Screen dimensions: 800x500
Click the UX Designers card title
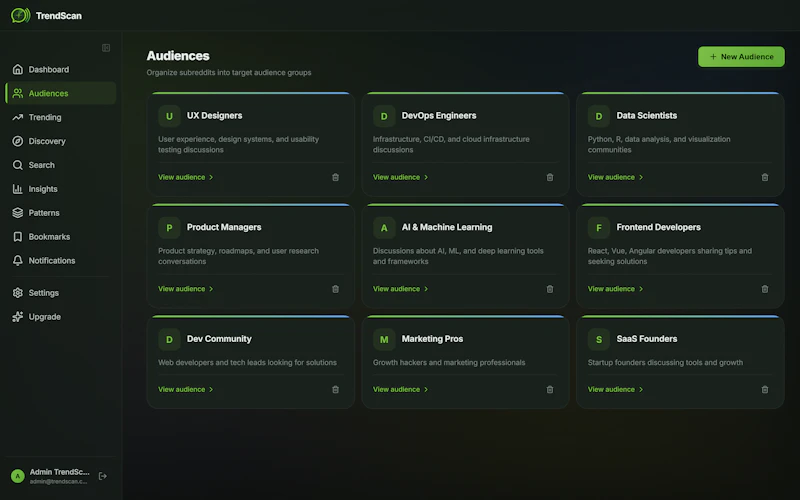tap(214, 116)
